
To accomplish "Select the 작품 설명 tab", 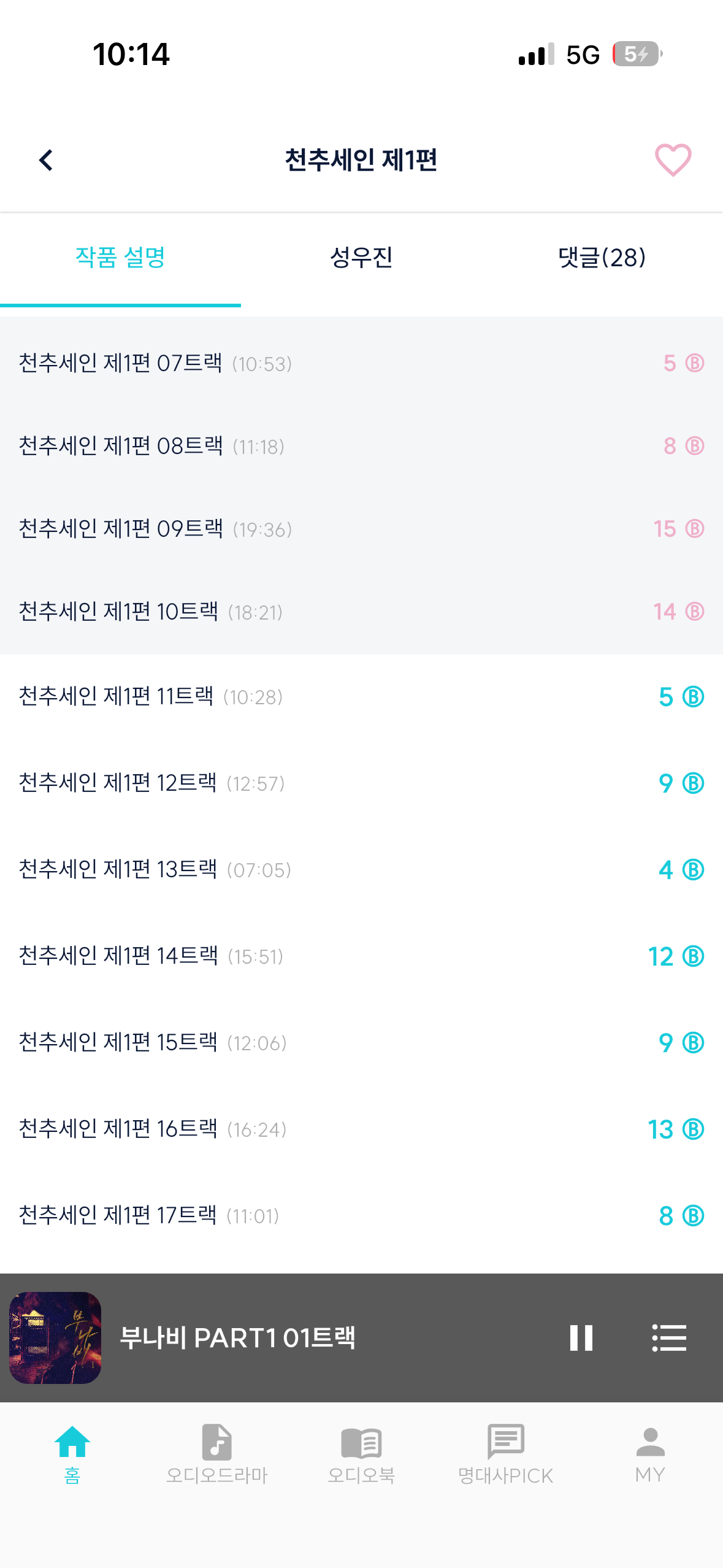I will click(x=120, y=257).
